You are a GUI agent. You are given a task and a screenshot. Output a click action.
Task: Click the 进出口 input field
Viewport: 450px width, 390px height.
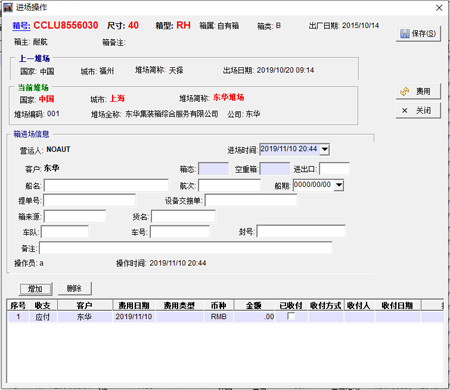click(x=334, y=169)
